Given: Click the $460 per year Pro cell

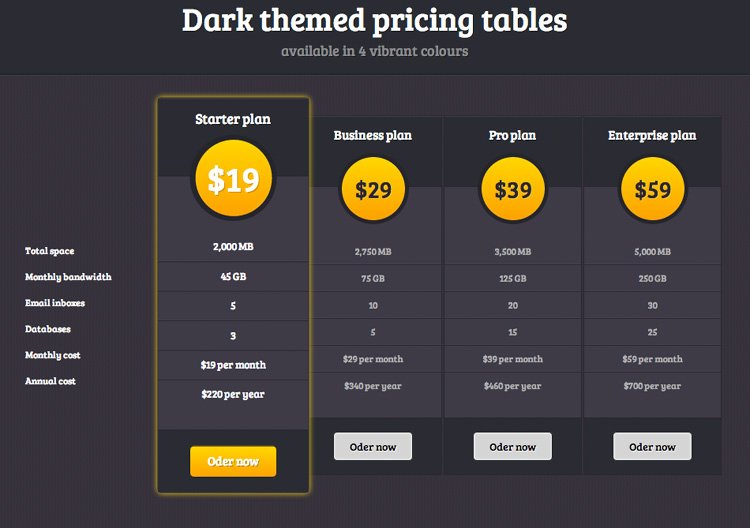Looking at the screenshot, I should 513,386.
